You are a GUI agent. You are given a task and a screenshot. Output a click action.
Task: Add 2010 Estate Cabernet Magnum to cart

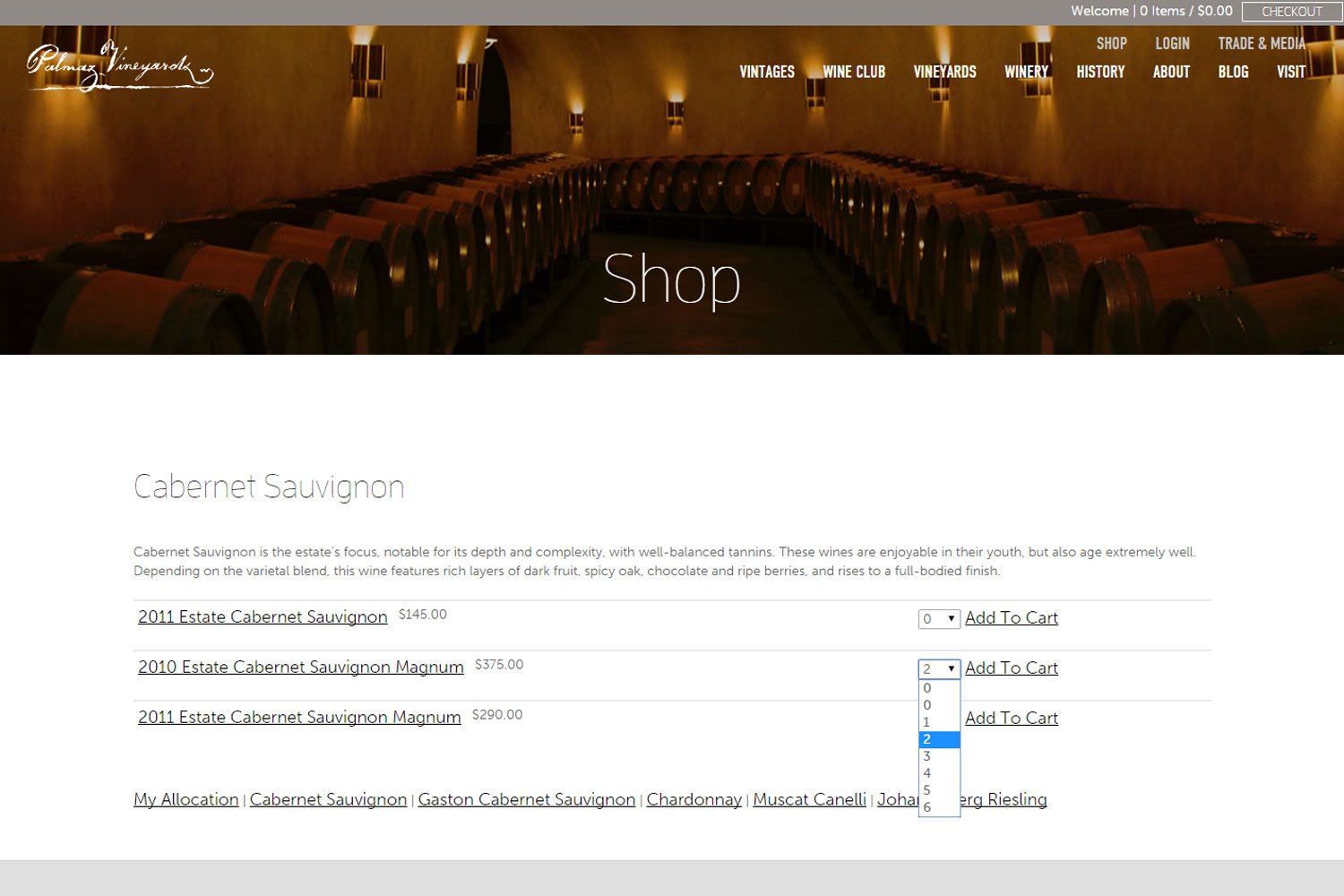click(1012, 668)
